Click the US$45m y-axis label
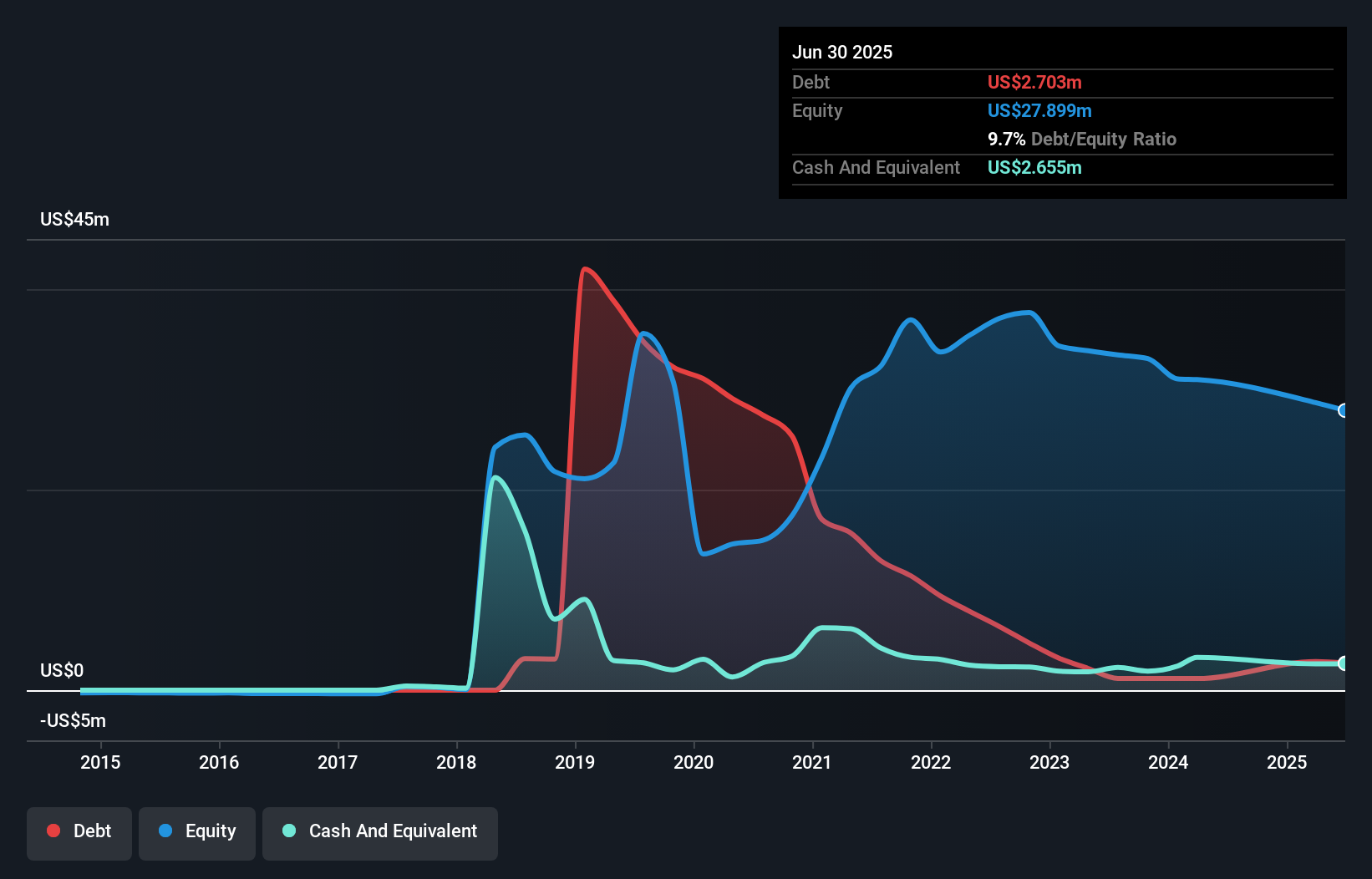This screenshot has height=879, width=1372. coord(74,220)
